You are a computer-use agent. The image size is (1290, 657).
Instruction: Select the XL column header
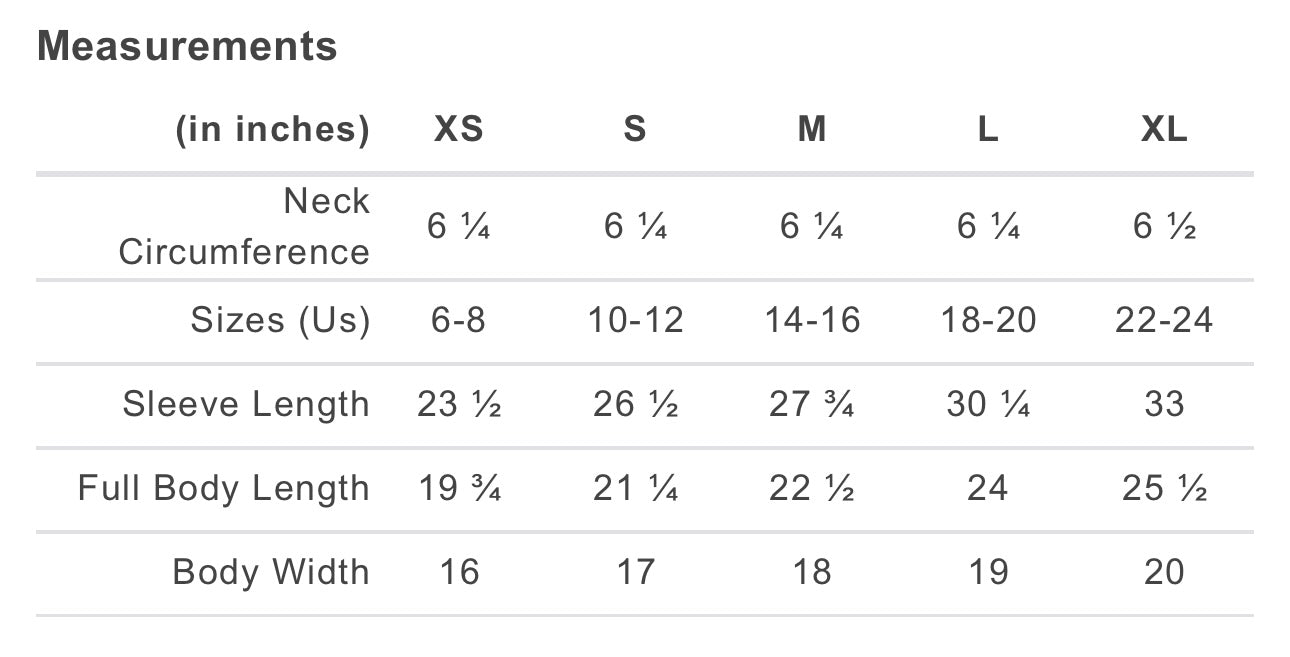click(x=1164, y=129)
